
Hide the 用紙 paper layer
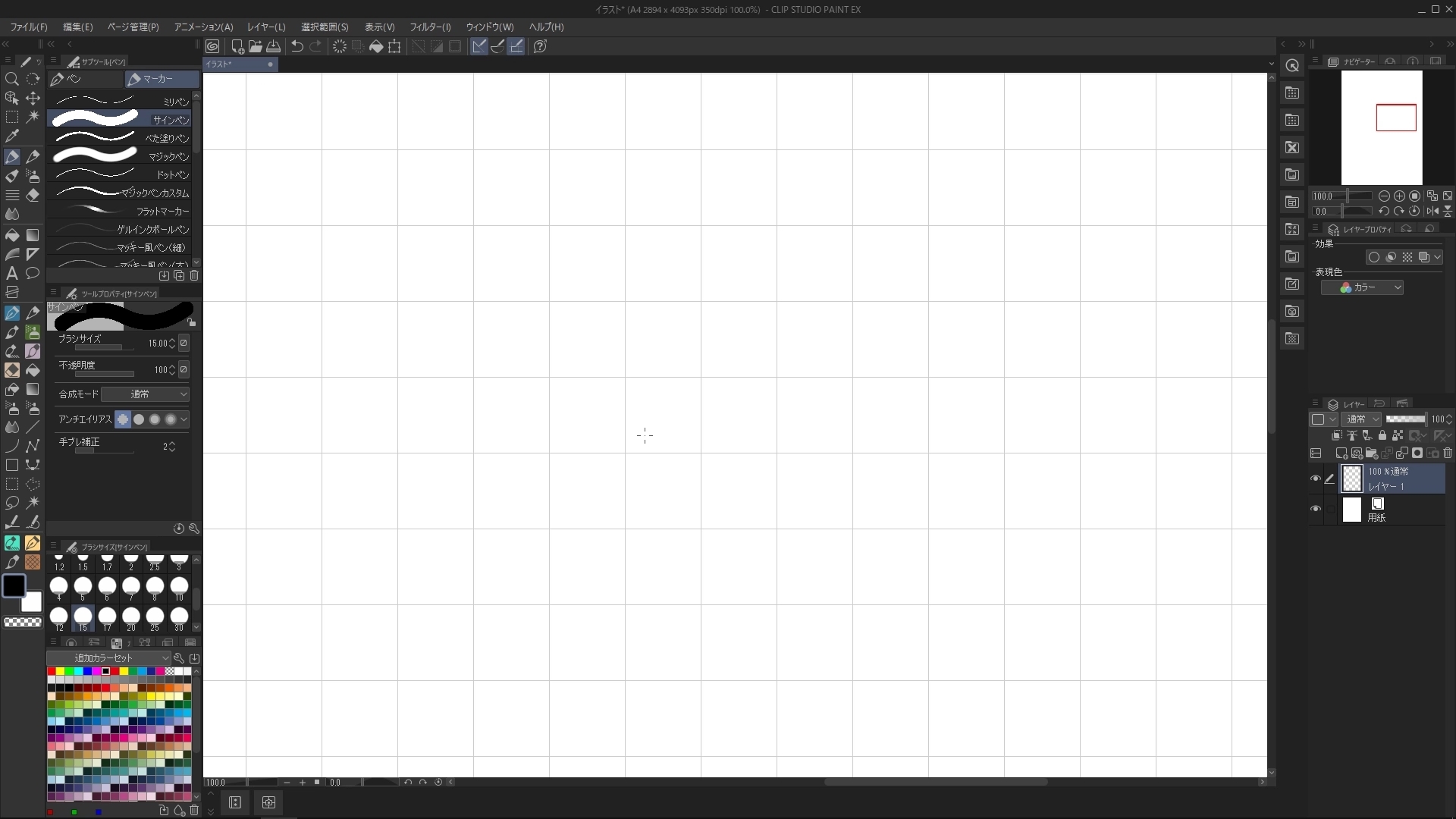click(1316, 509)
